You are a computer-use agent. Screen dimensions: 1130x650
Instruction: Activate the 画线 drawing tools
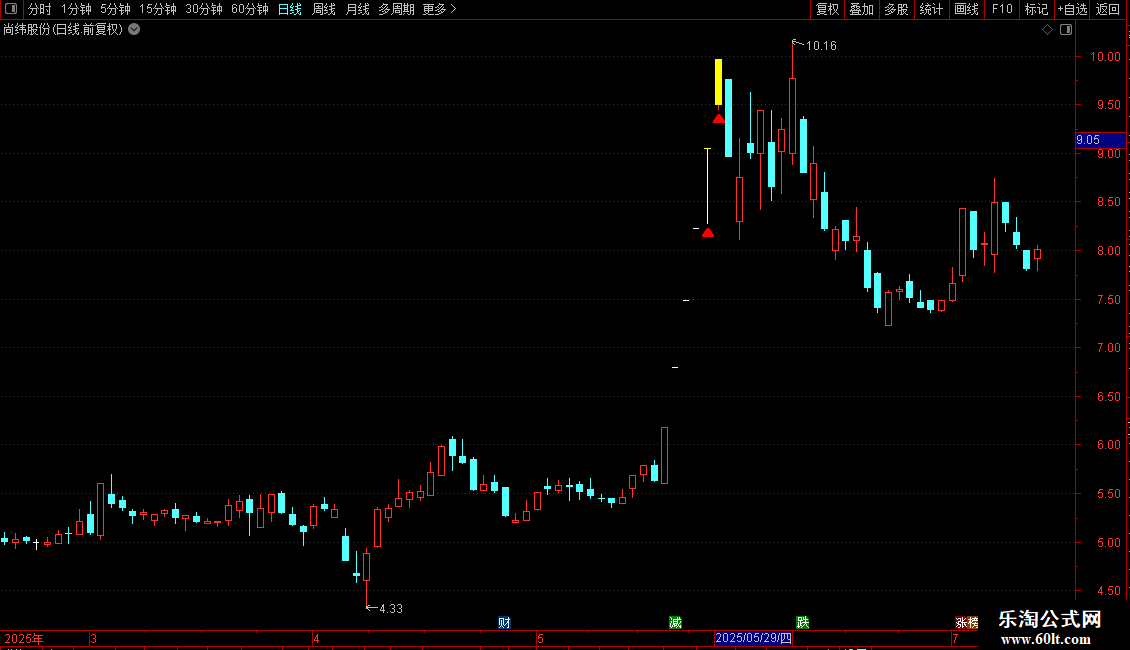pos(966,9)
